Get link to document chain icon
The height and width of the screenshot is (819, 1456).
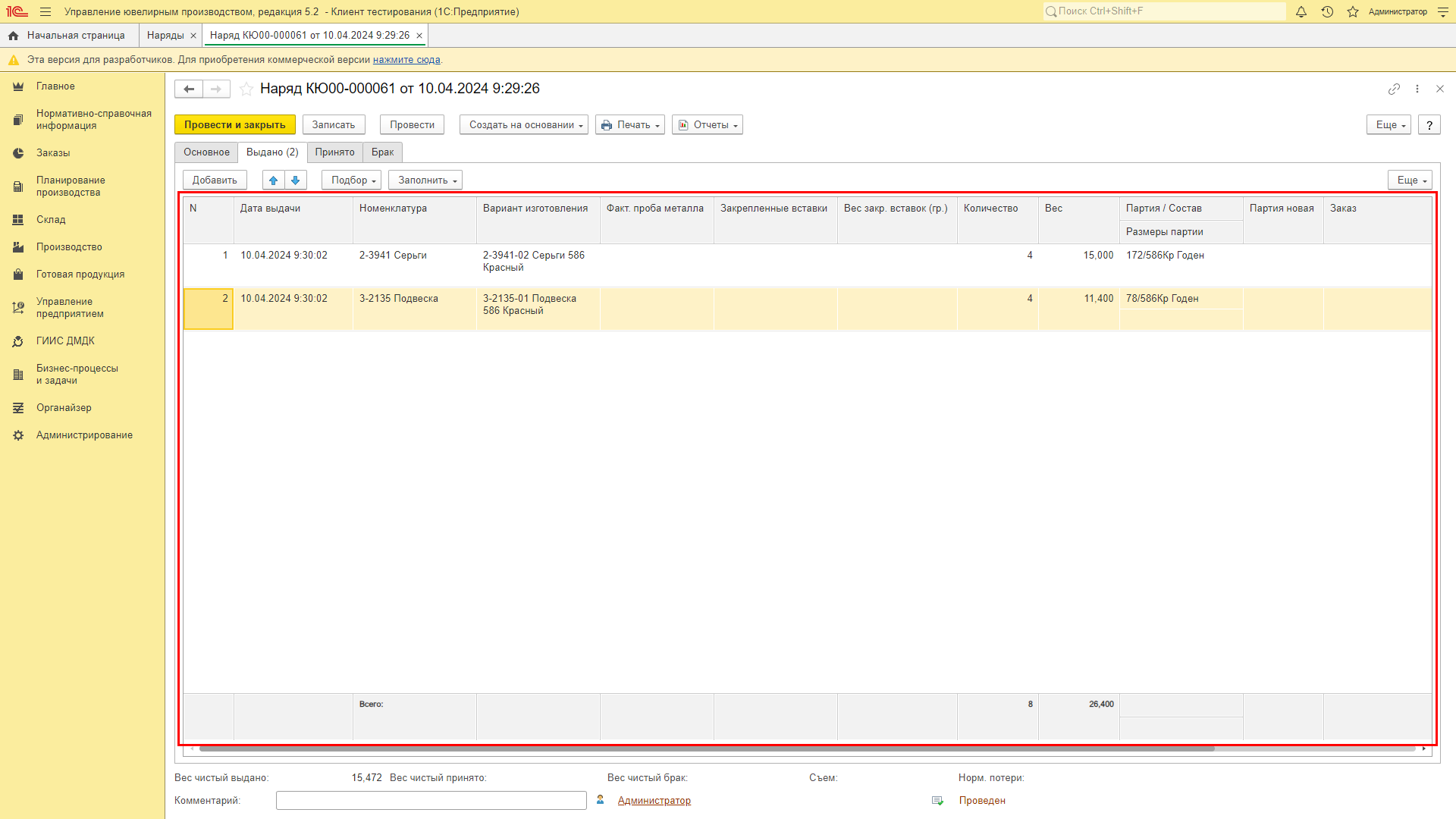point(1394,89)
